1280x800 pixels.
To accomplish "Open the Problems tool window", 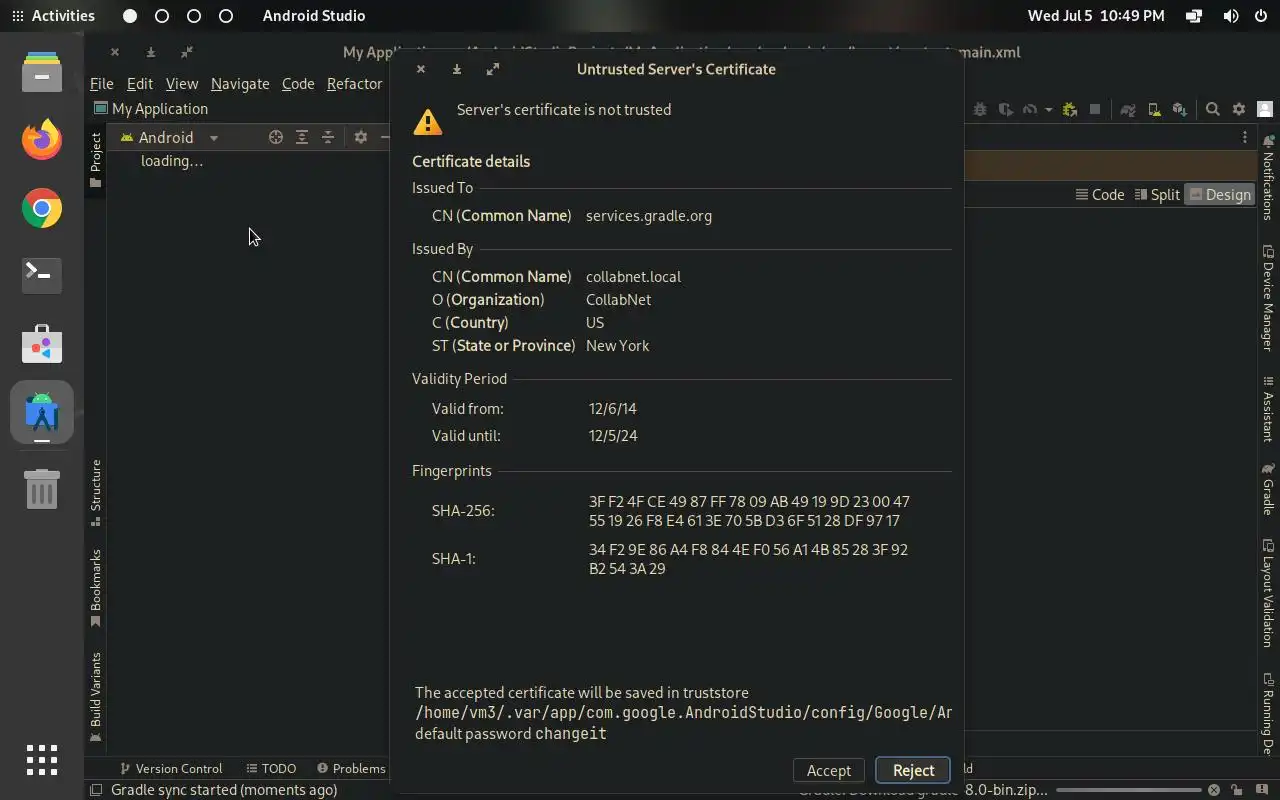I will [351, 768].
